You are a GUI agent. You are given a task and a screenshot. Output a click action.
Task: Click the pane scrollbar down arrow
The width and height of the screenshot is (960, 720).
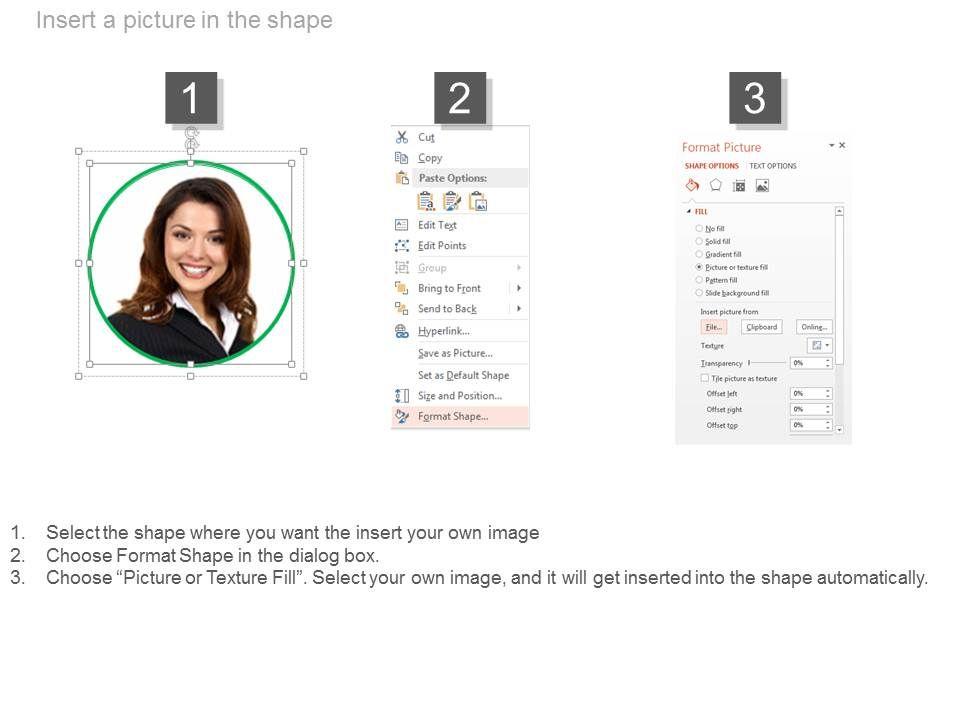[x=839, y=430]
